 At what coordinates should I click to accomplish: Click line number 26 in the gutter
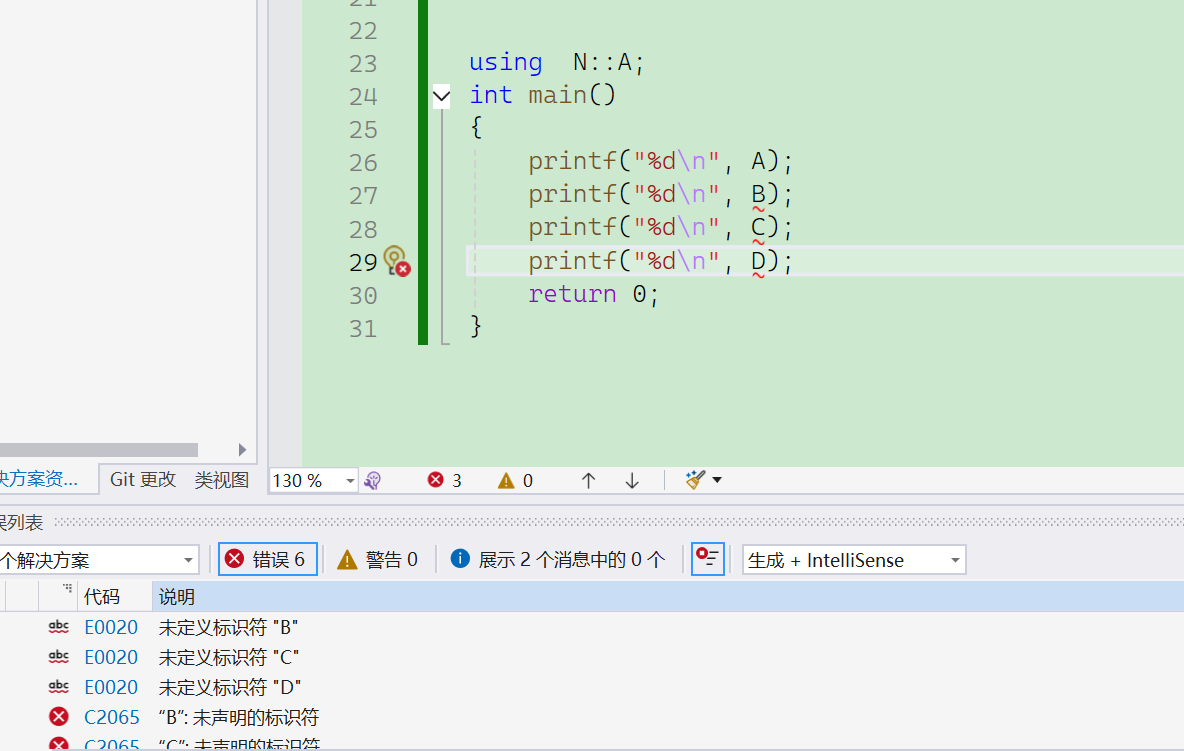pos(363,162)
